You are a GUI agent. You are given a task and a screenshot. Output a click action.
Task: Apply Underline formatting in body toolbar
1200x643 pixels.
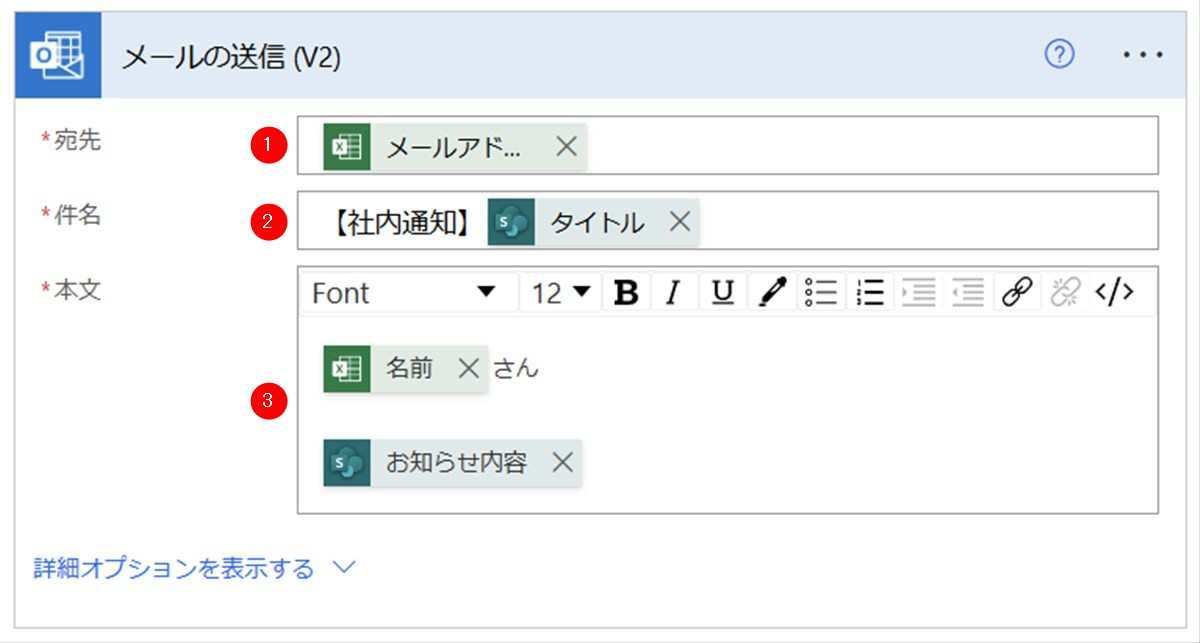click(722, 293)
